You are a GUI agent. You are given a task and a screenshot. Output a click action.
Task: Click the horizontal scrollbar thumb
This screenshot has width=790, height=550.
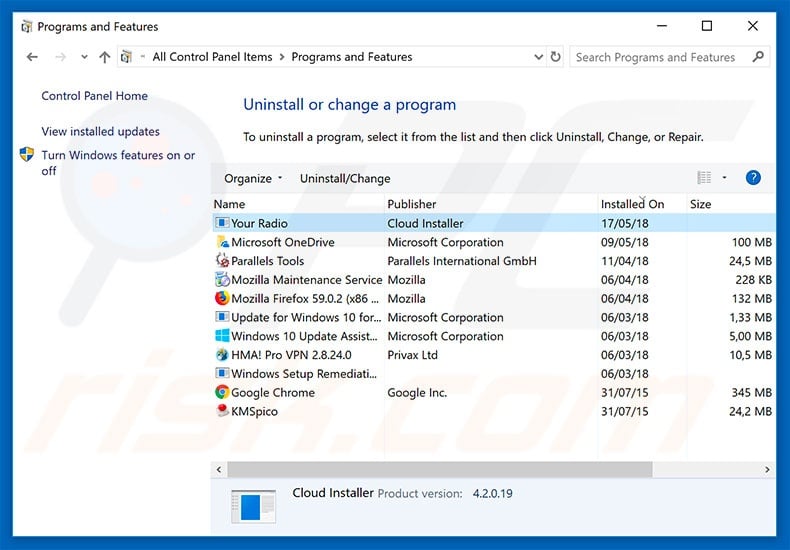440,469
